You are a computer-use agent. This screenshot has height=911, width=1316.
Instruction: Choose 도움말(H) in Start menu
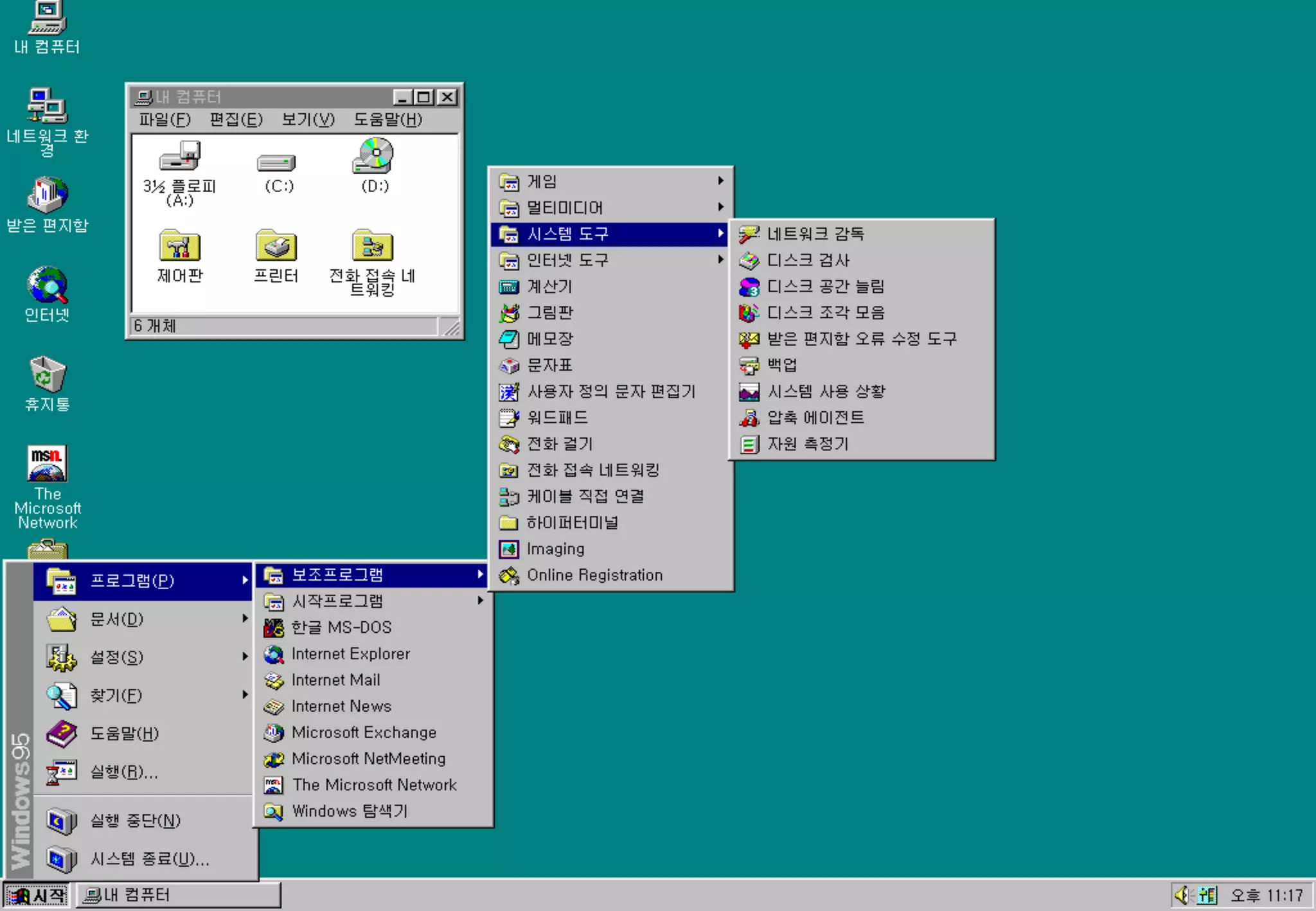click(x=143, y=734)
